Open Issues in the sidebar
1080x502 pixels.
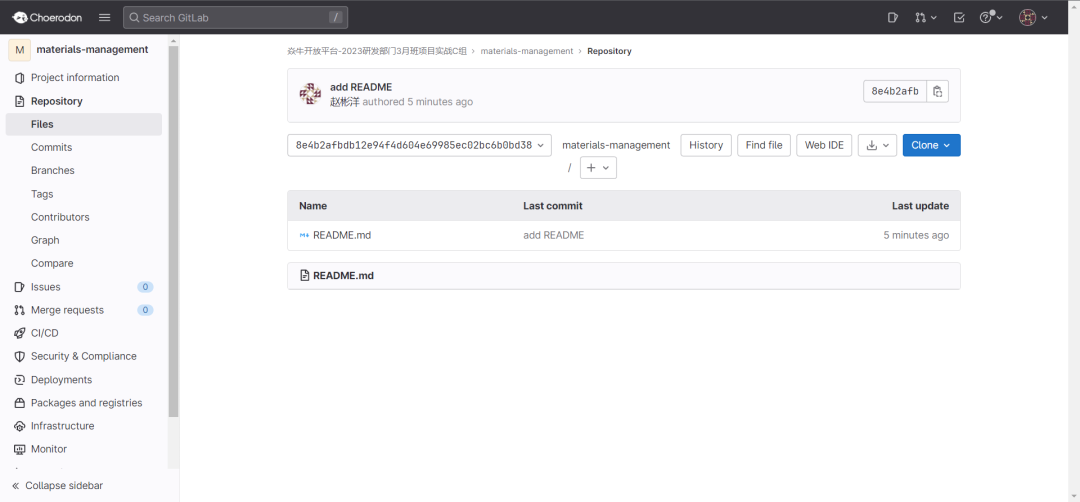point(45,287)
